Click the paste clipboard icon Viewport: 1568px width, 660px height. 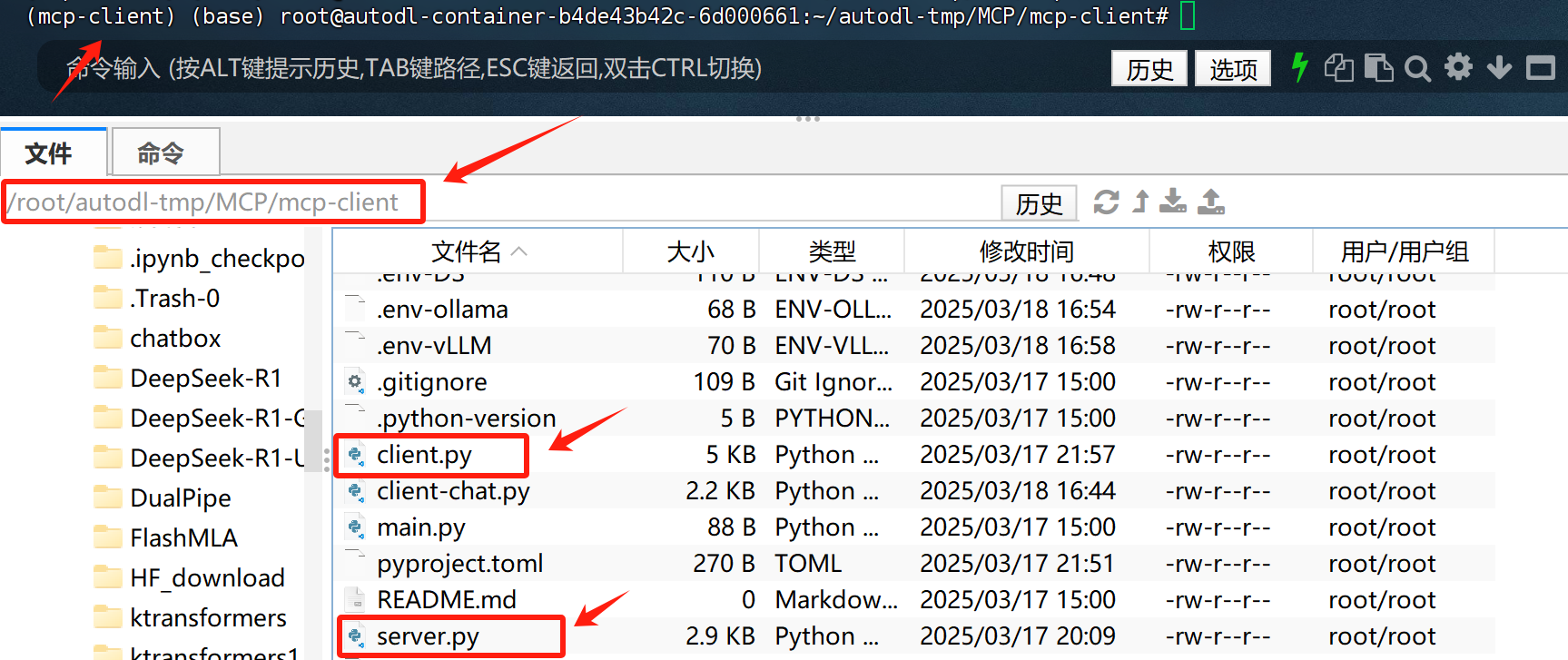click(x=1378, y=68)
